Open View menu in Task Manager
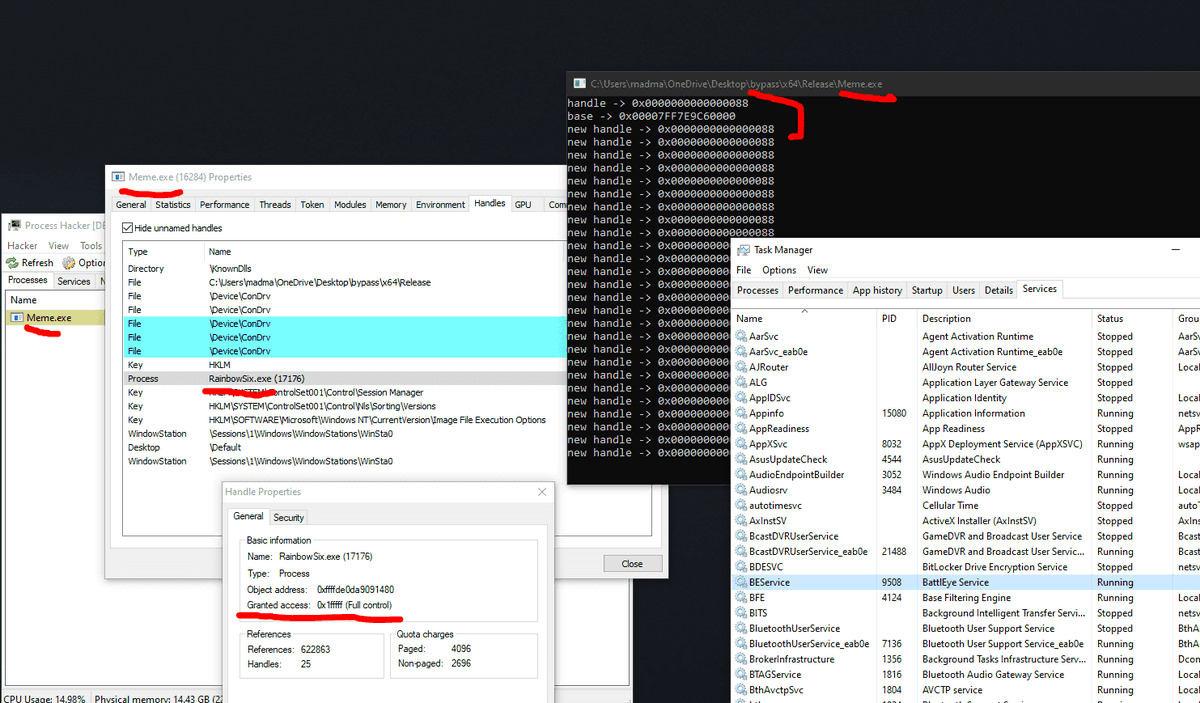The height and width of the screenshot is (703, 1200). tap(818, 270)
